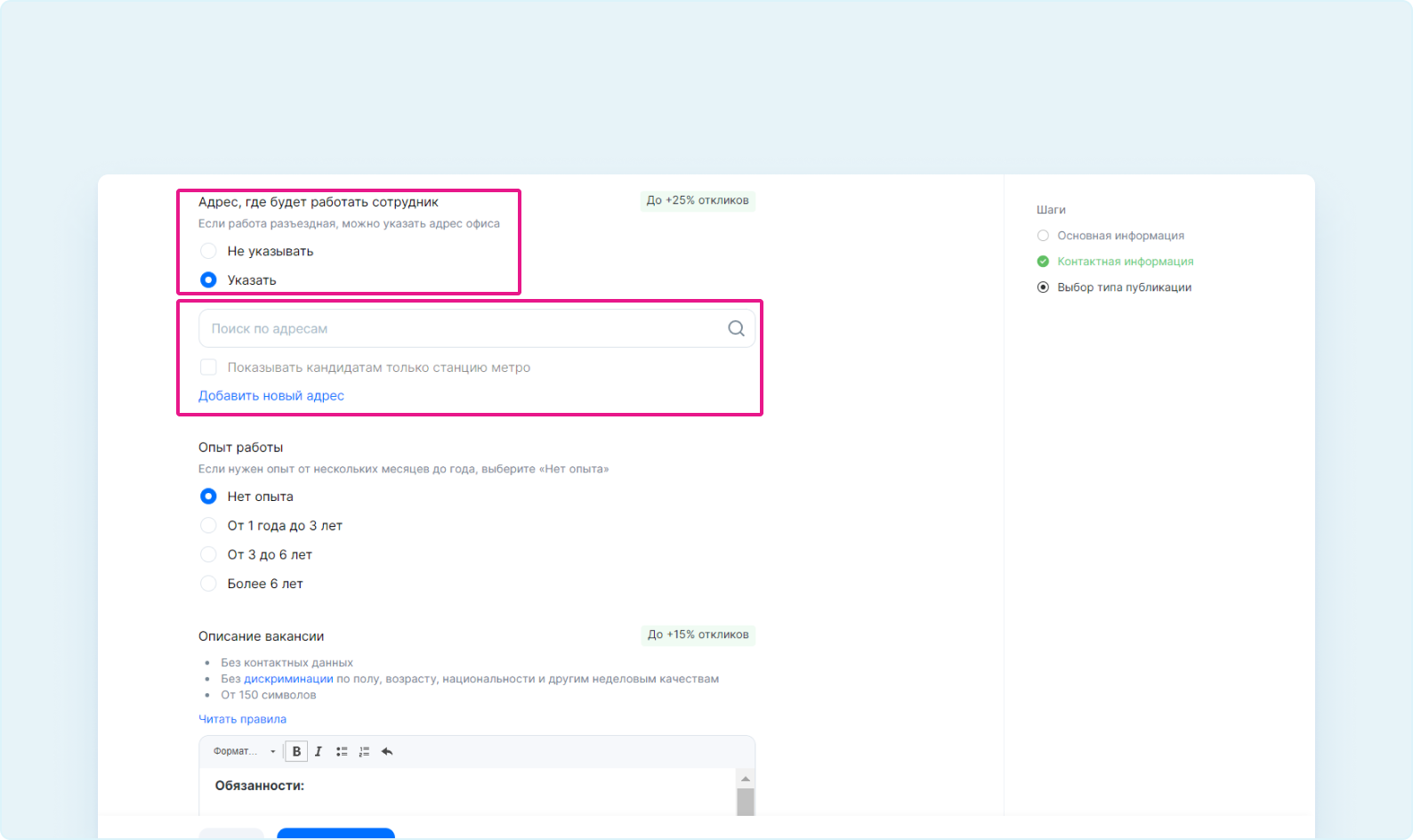This screenshot has width=1413, height=840.
Task: Click the 'До +15% откликов' badge
Action: pyautogui.click(x=698, y=634)
